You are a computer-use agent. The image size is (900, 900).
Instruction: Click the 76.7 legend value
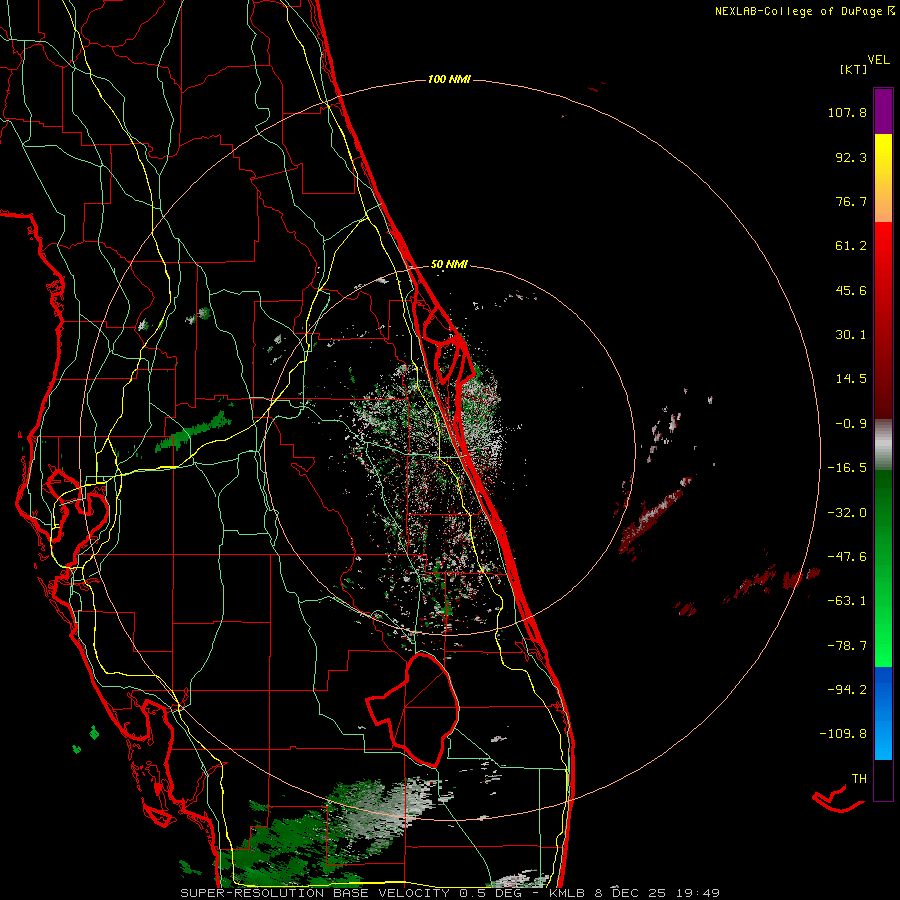coord(851,201)
